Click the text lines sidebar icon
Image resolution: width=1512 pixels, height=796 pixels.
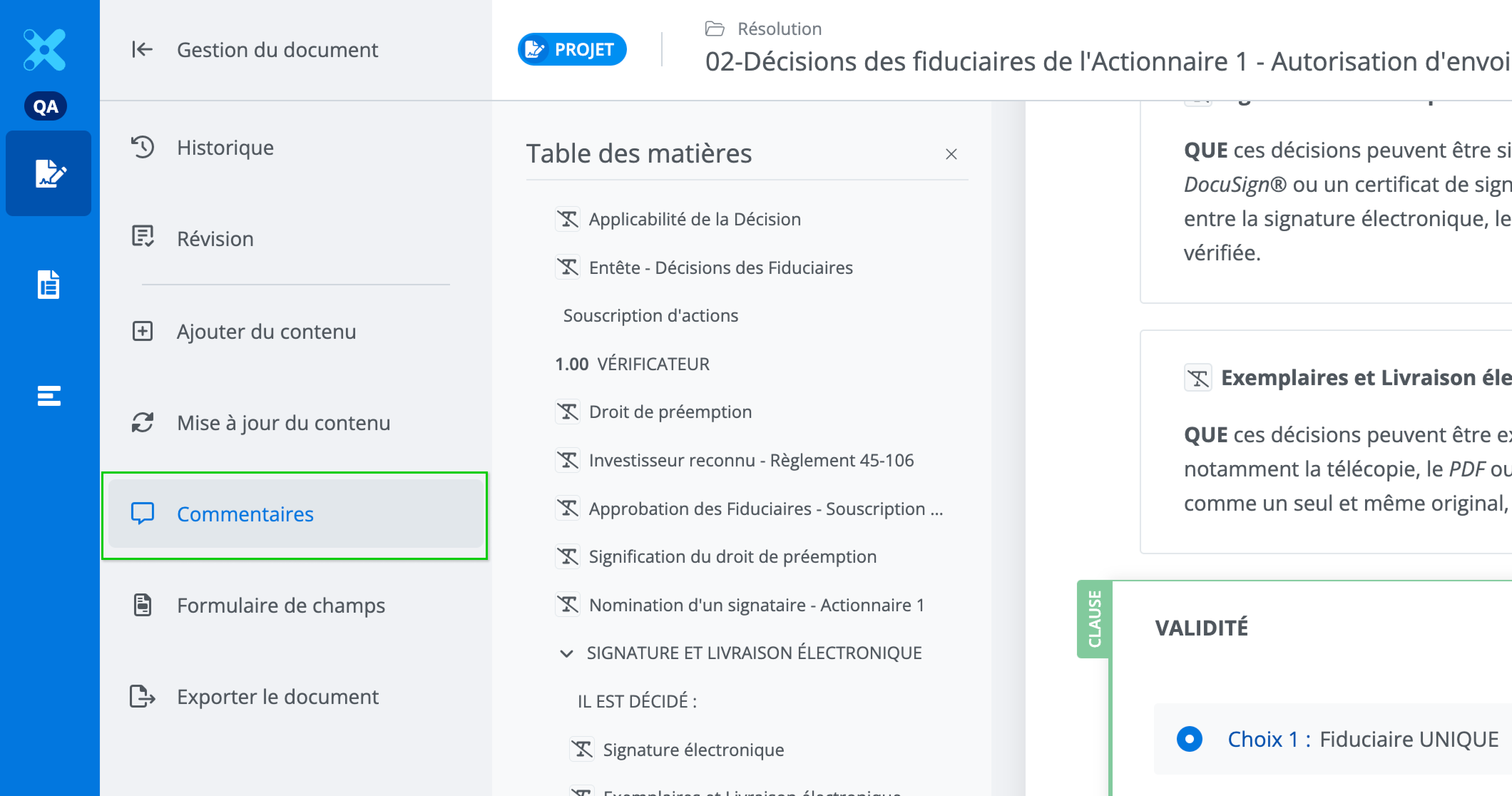[49, 396]
